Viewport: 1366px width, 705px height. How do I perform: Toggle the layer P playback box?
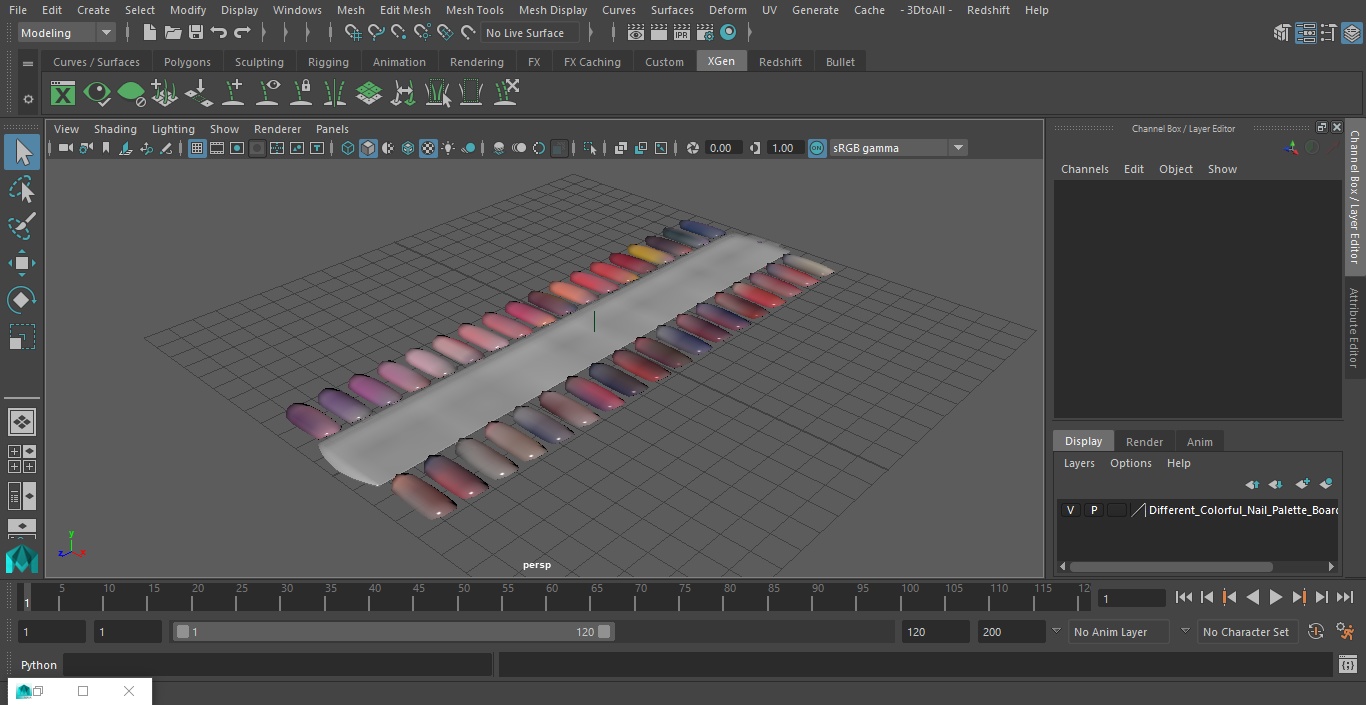coord(1093,510)
